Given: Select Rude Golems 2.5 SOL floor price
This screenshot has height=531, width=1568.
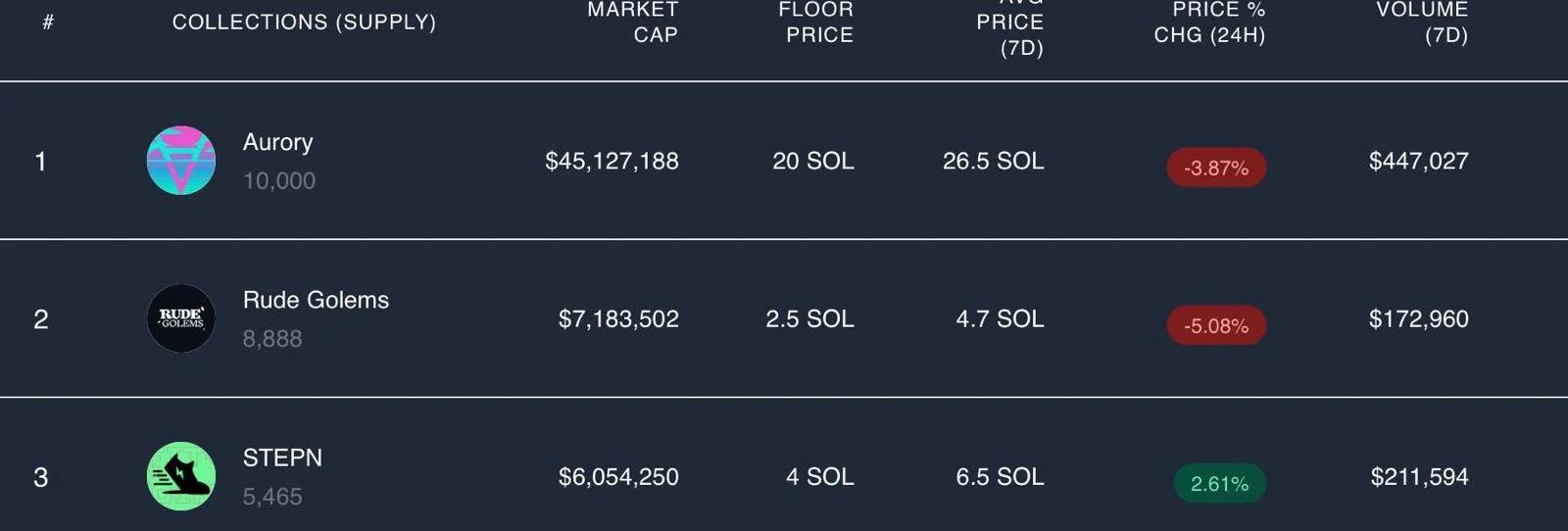Looking at the screenshot, I should [x=809, y=318].
